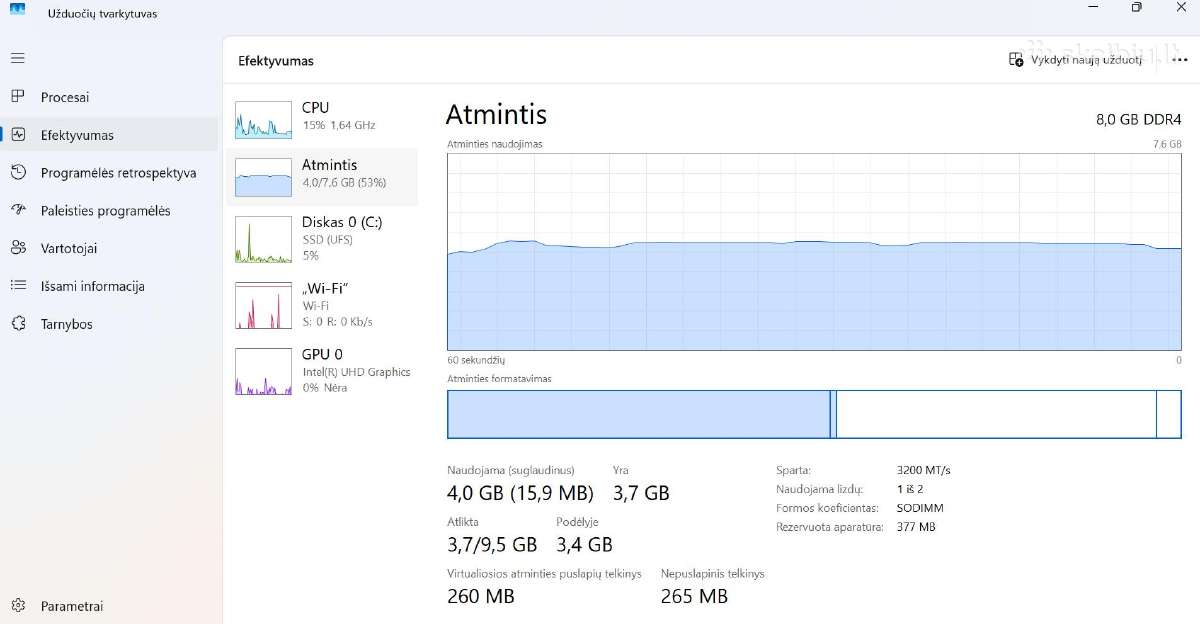Open Programėlės retrospektyva history icon
The height and width of the screenshot is (624, 1200).
(x=18, y=173)
